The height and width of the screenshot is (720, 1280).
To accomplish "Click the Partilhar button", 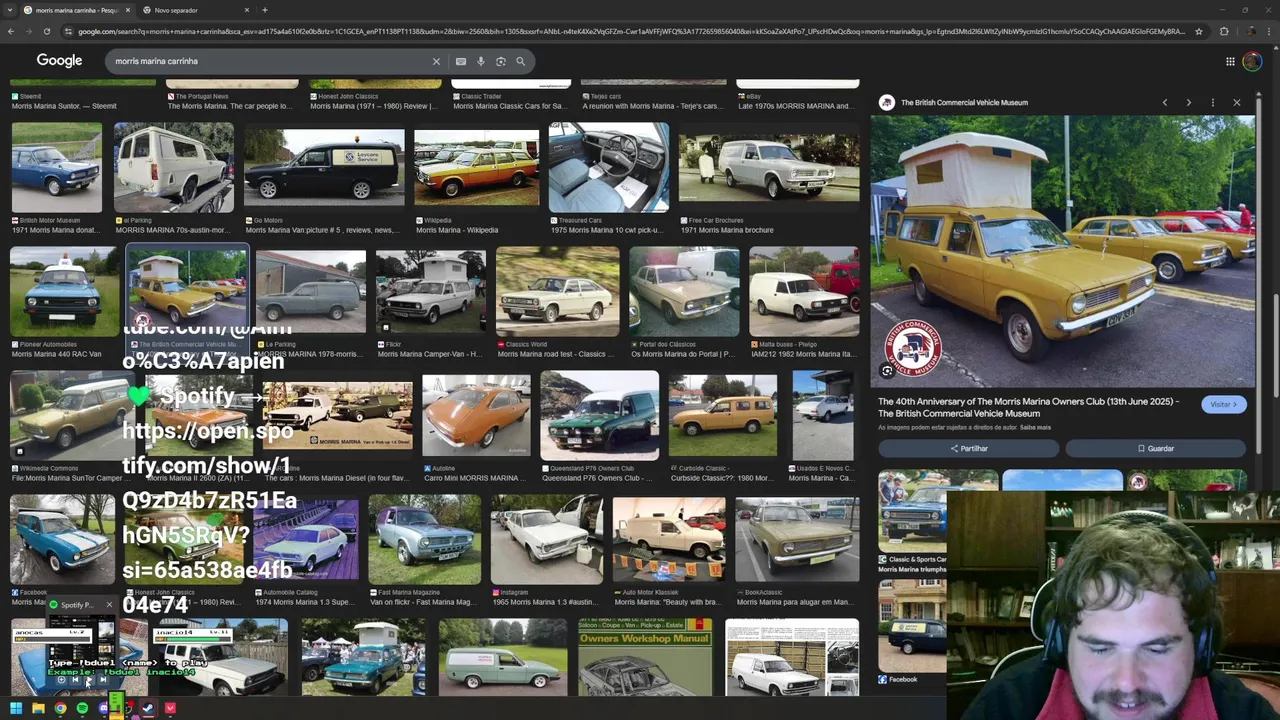I will [x=968, y=448].
